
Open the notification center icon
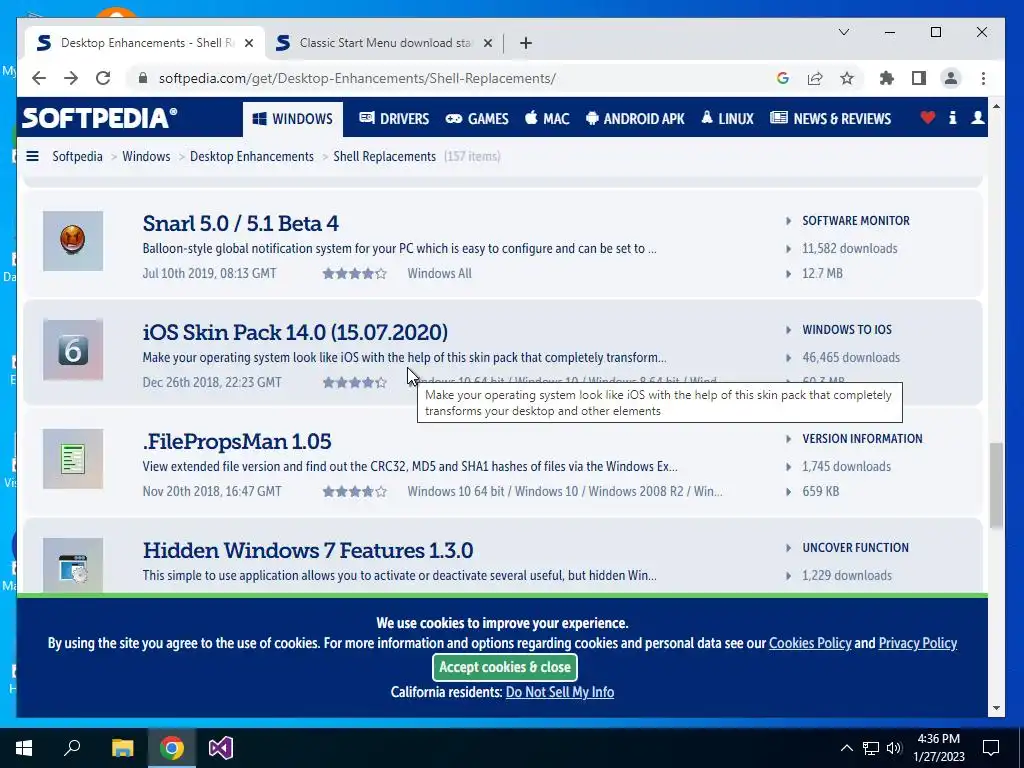tap(991, 748)
